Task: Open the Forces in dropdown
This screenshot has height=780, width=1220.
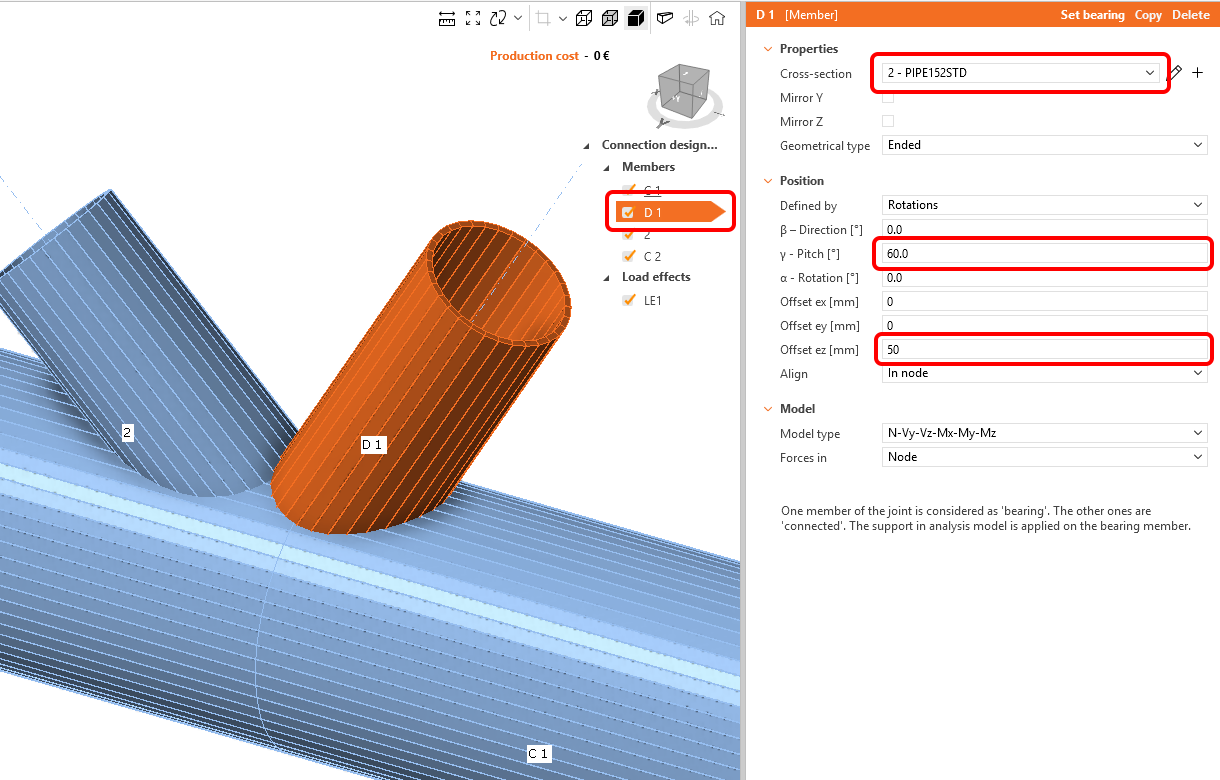Action: tap(1045, 457)
